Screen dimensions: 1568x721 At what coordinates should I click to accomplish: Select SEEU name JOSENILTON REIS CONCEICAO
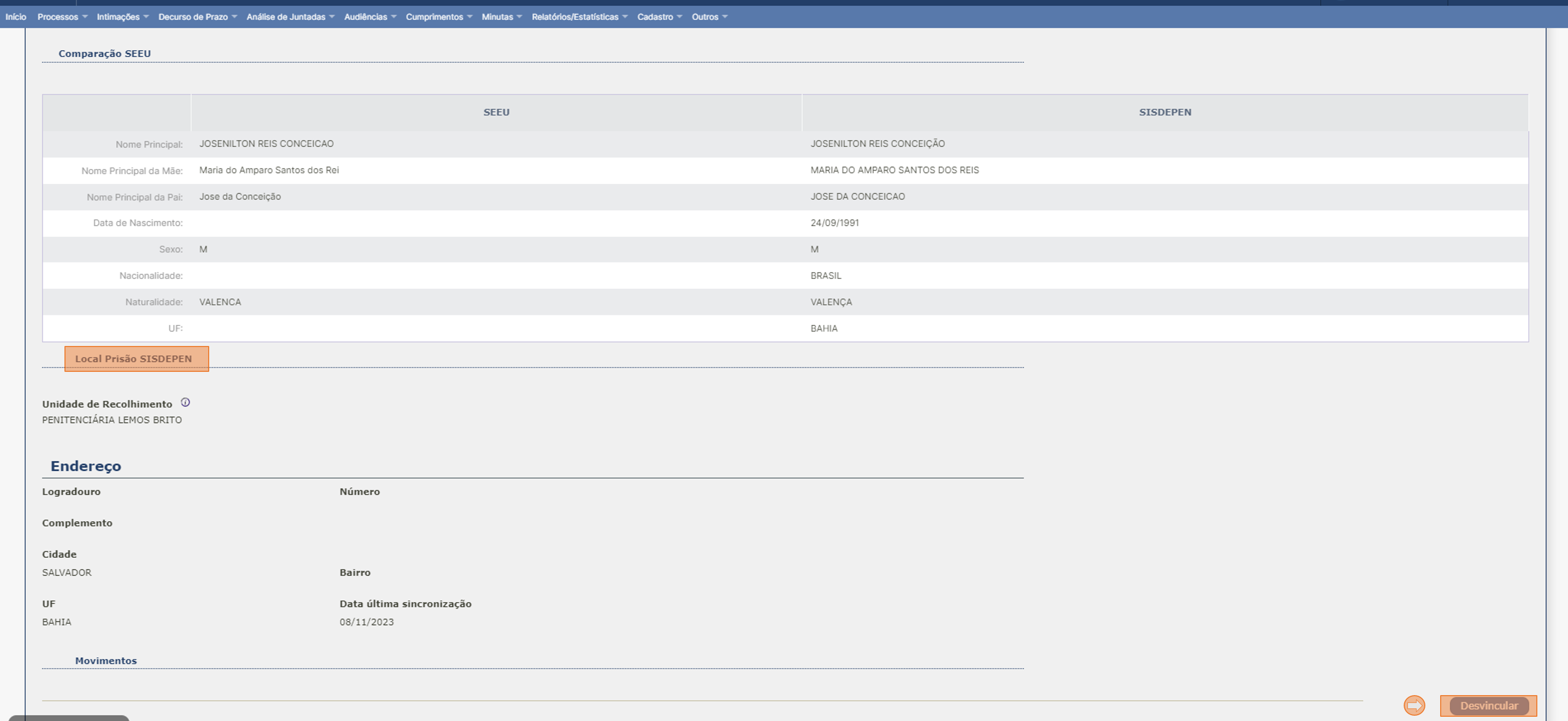point(267,144)
